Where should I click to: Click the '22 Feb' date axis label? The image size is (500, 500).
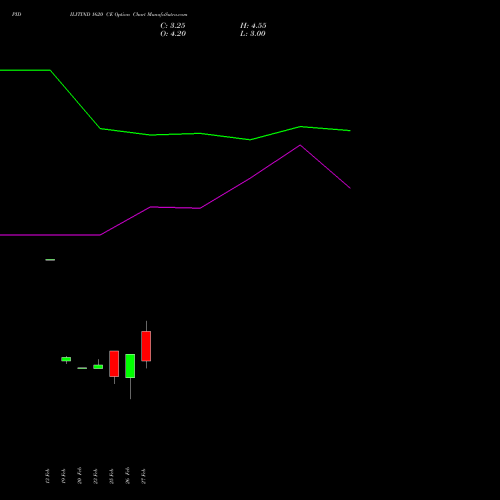click(96, 476)
